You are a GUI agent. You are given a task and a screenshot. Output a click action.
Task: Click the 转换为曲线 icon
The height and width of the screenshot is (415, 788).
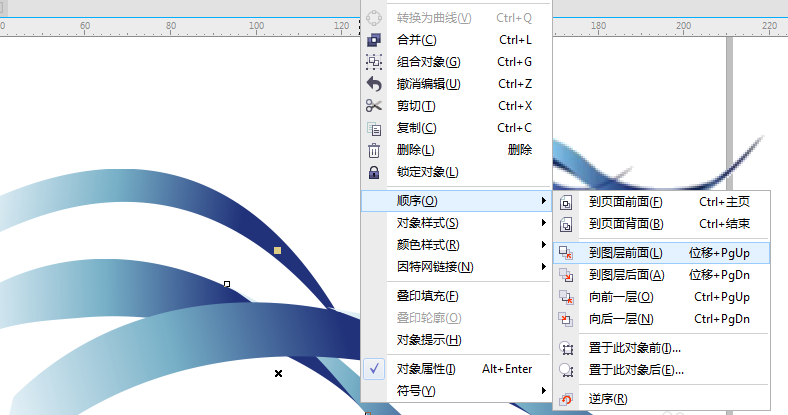[374, 18]
